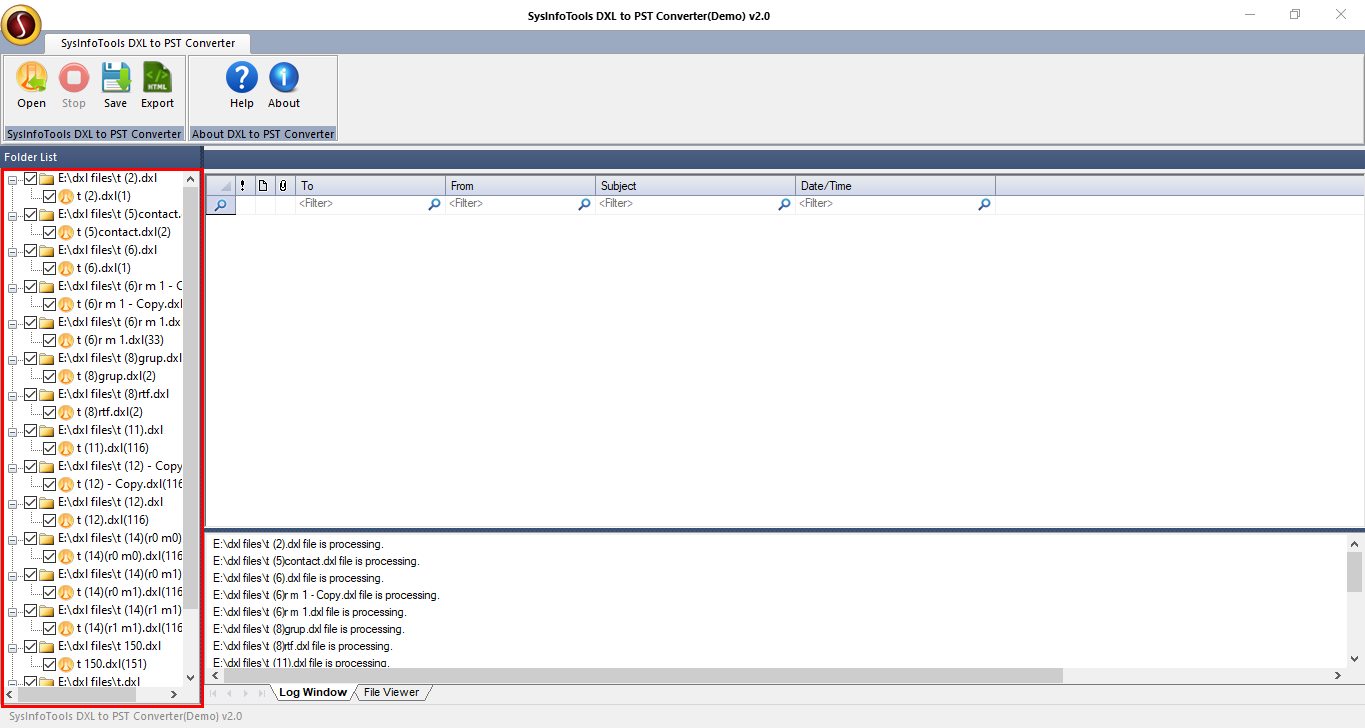This screenshot has width=1365, height=728.
Task: Click the Stop toolbar icon
Action: [74, 78]
